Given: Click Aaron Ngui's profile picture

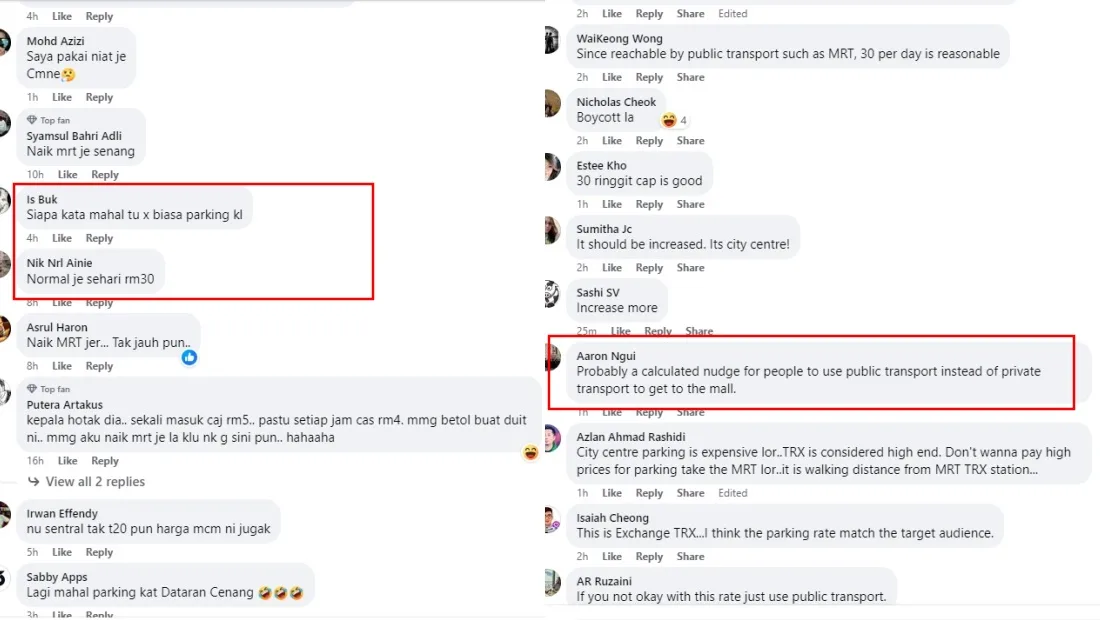Looking at the screenshot, I should [553, 357].
